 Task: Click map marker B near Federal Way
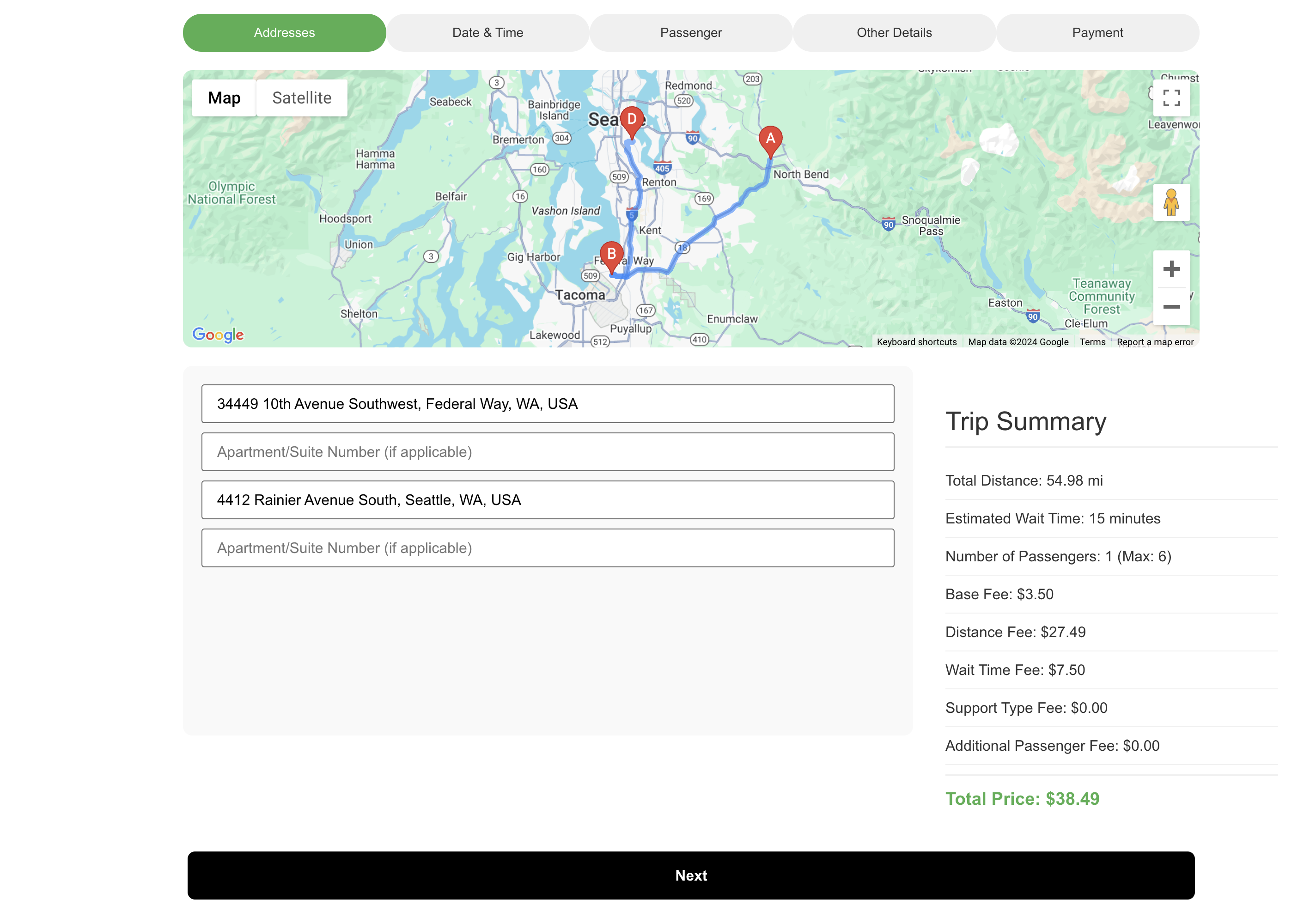(x=611, y=257)
